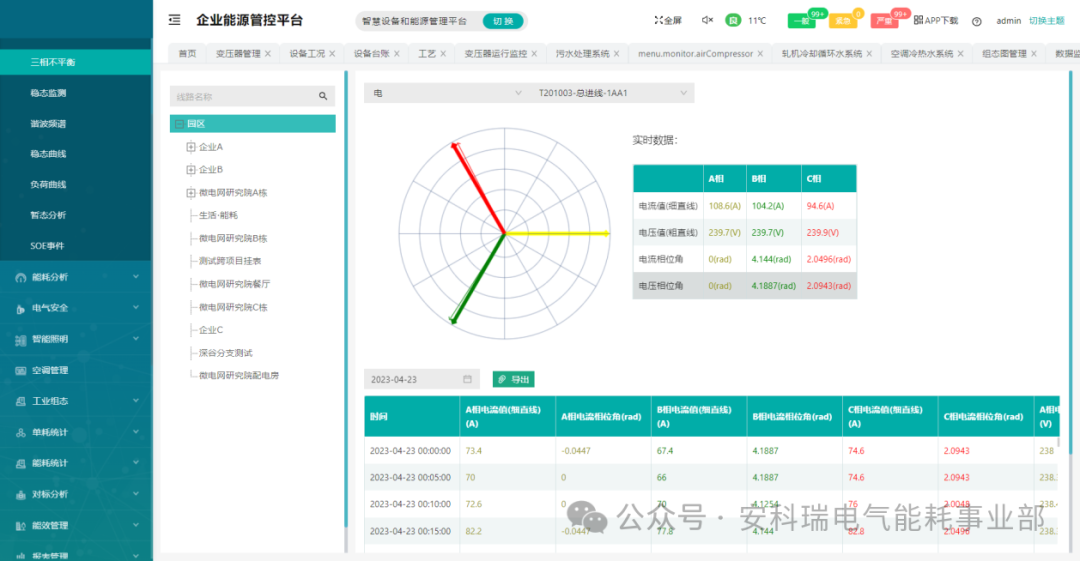Click the help question mark icon
Screen dimensions: 1080x561
pyautogui.click(x=977, y=21)
